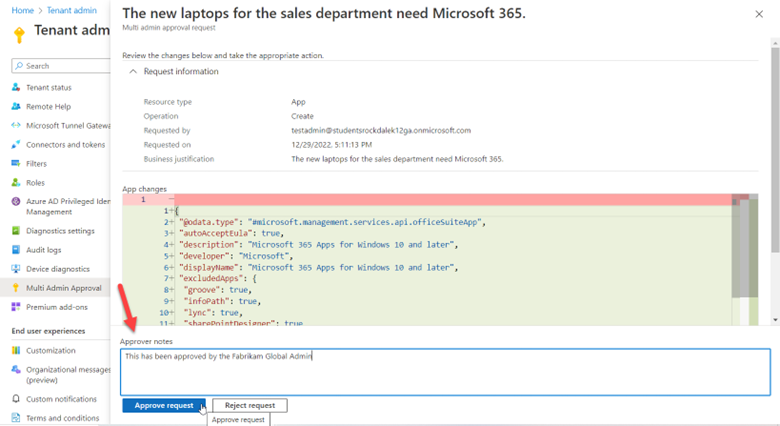This screenshot has height=426, width=780.
Task: Open Audit logs page
Action: point(44,250)
